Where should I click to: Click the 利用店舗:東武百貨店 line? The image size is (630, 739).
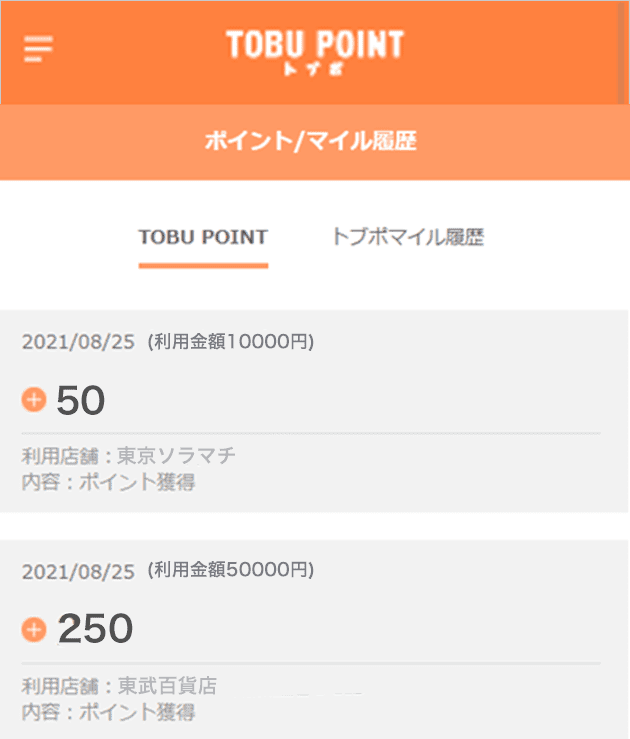(x=119, y=686)
